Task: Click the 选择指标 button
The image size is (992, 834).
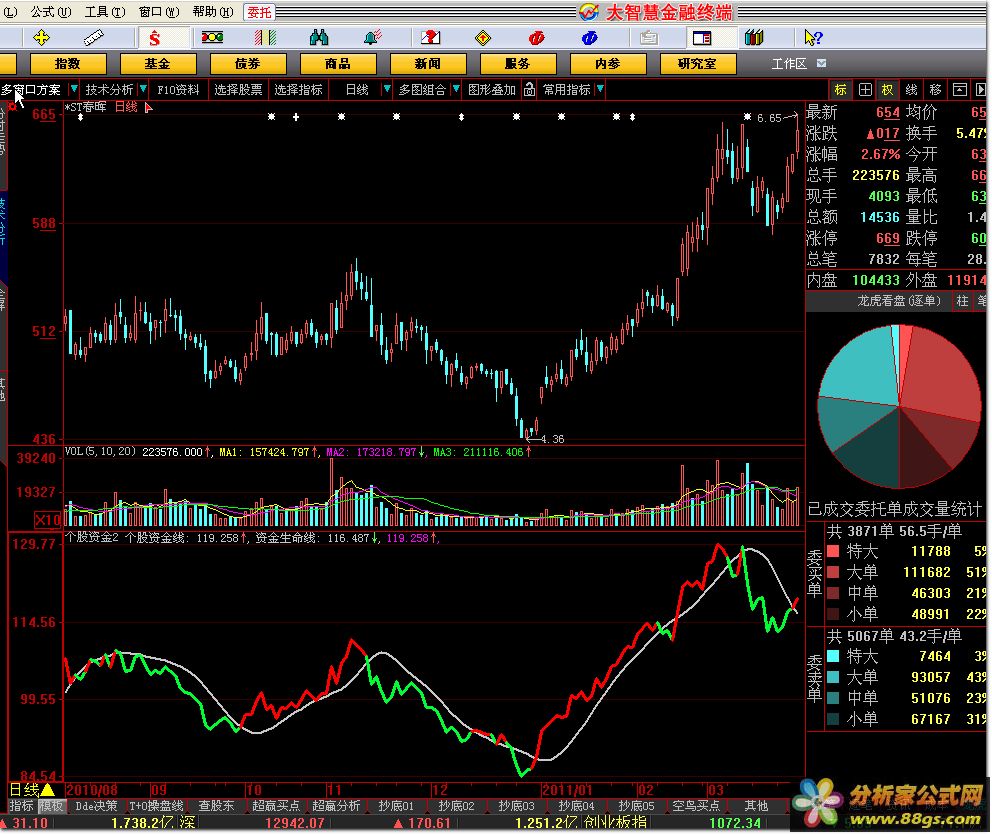Action: coord(299,89)
